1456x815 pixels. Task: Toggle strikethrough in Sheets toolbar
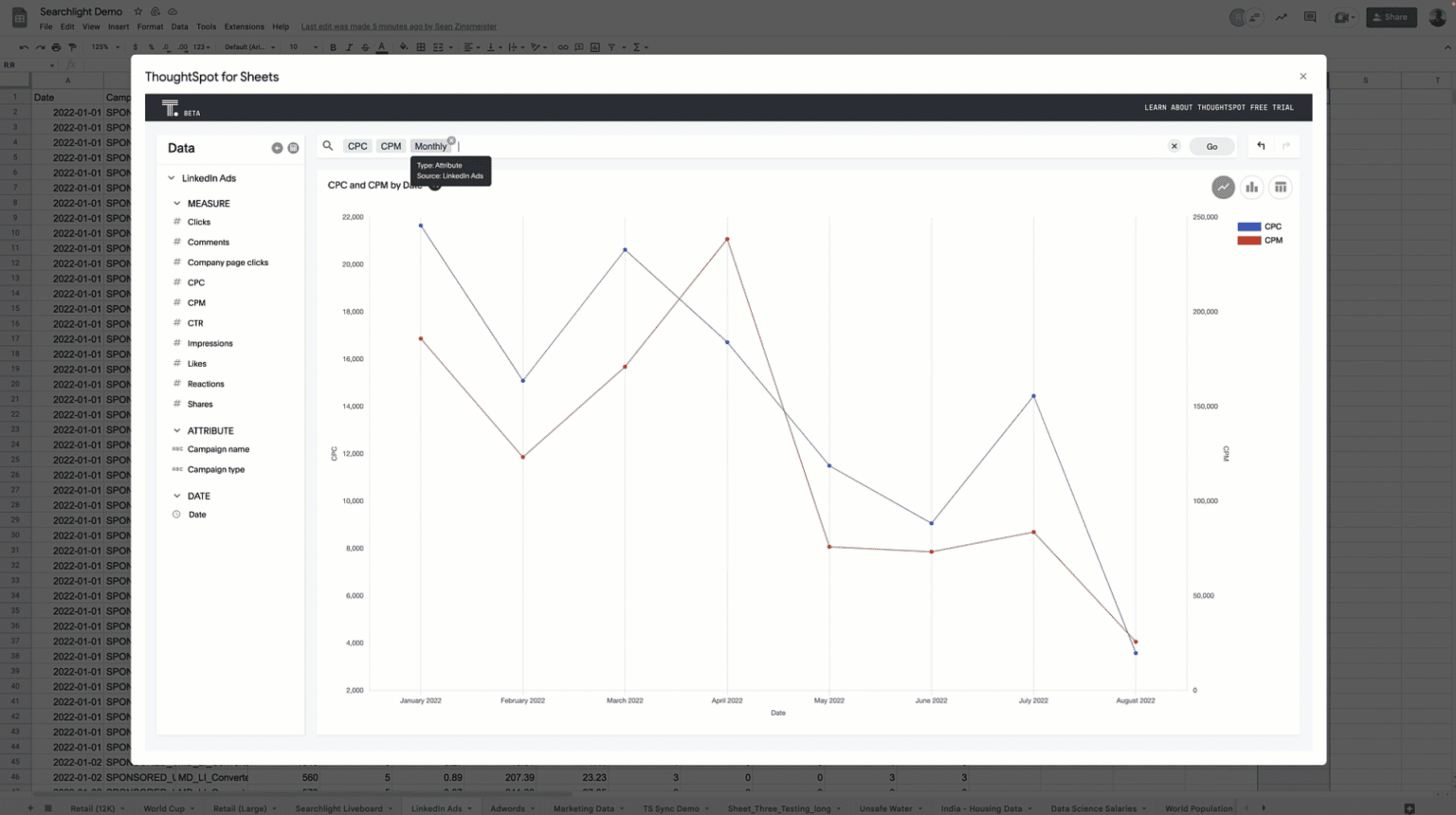coord(365,46)
